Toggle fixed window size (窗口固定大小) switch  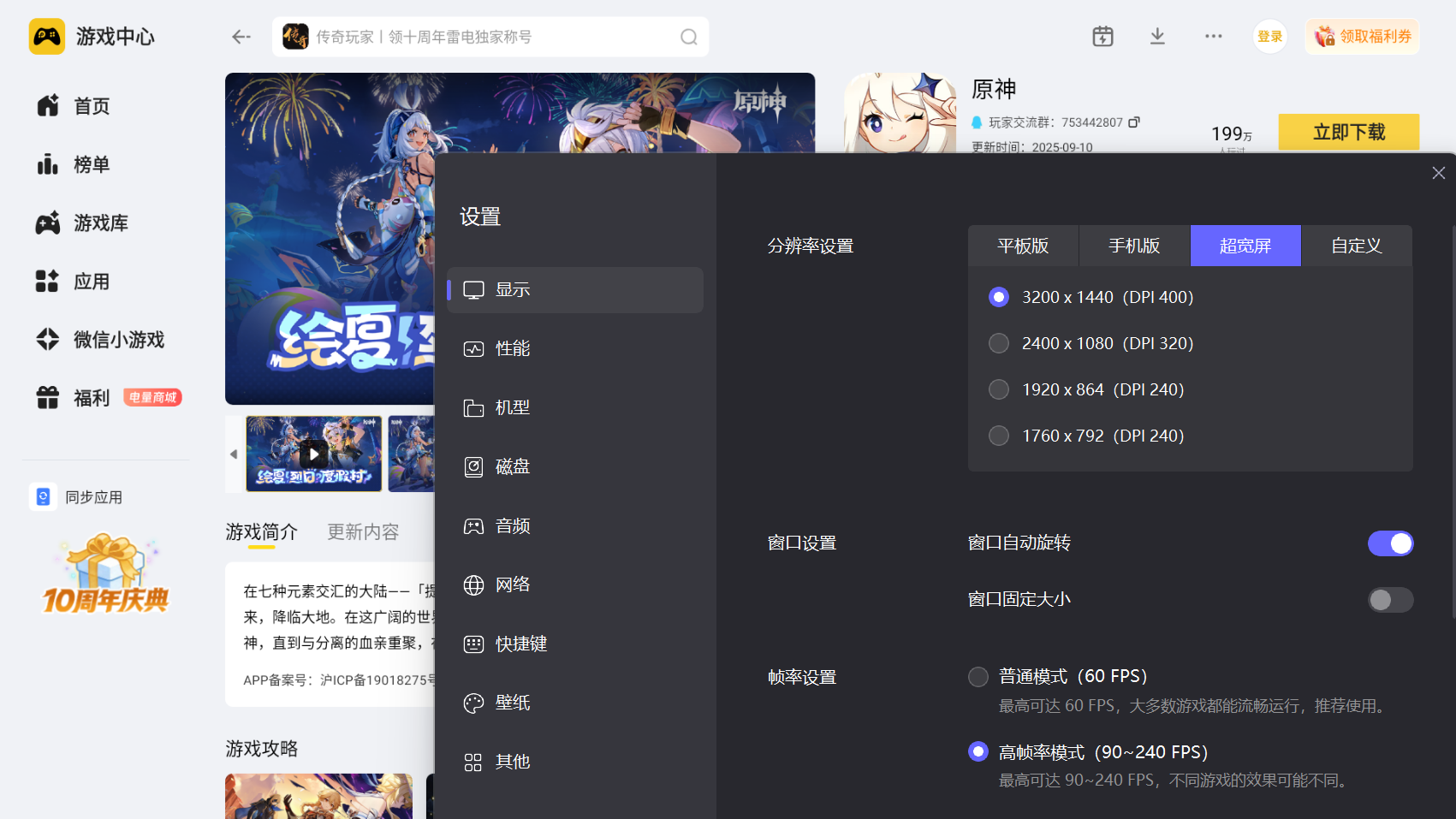pos(1390,600)
